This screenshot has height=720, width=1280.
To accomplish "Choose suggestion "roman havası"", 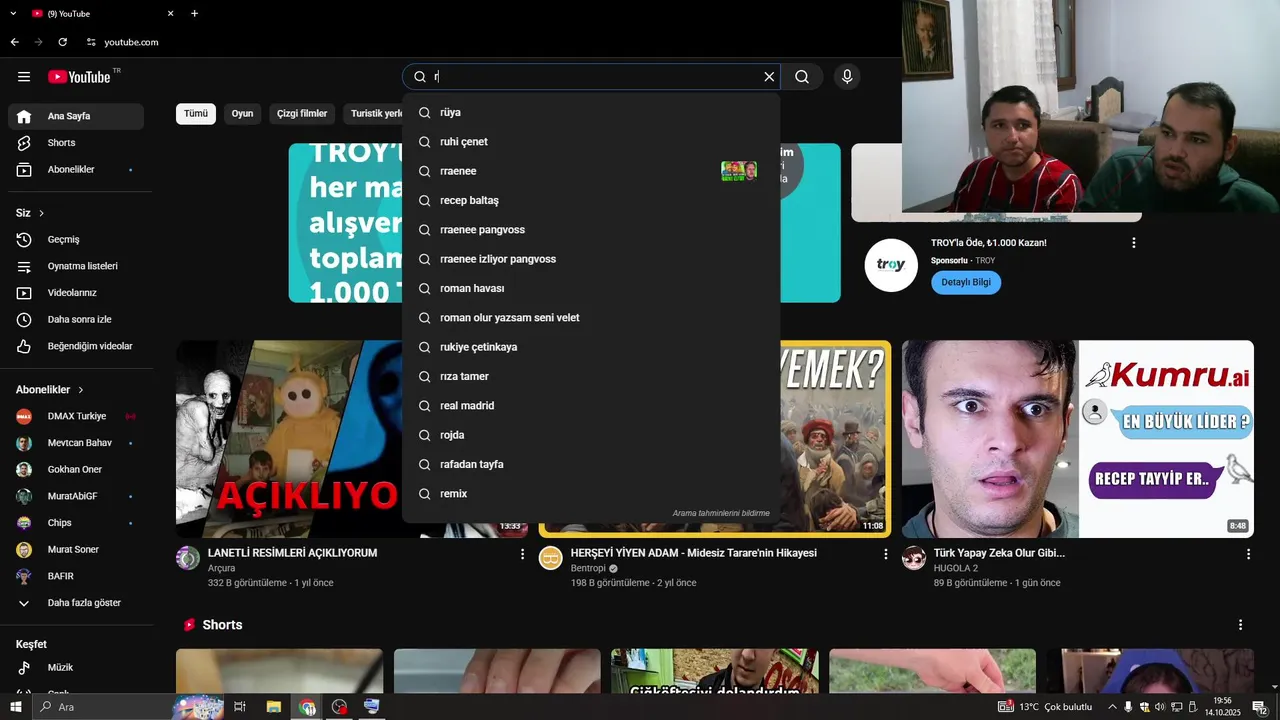I will point(591,289).
